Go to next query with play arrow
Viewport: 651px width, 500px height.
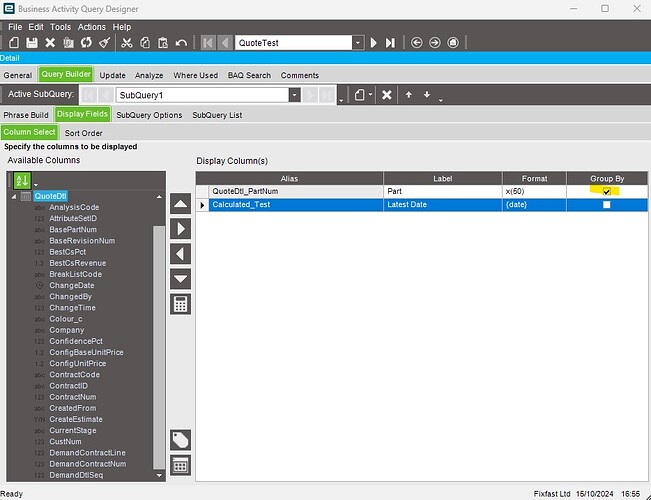coord(374,43)
